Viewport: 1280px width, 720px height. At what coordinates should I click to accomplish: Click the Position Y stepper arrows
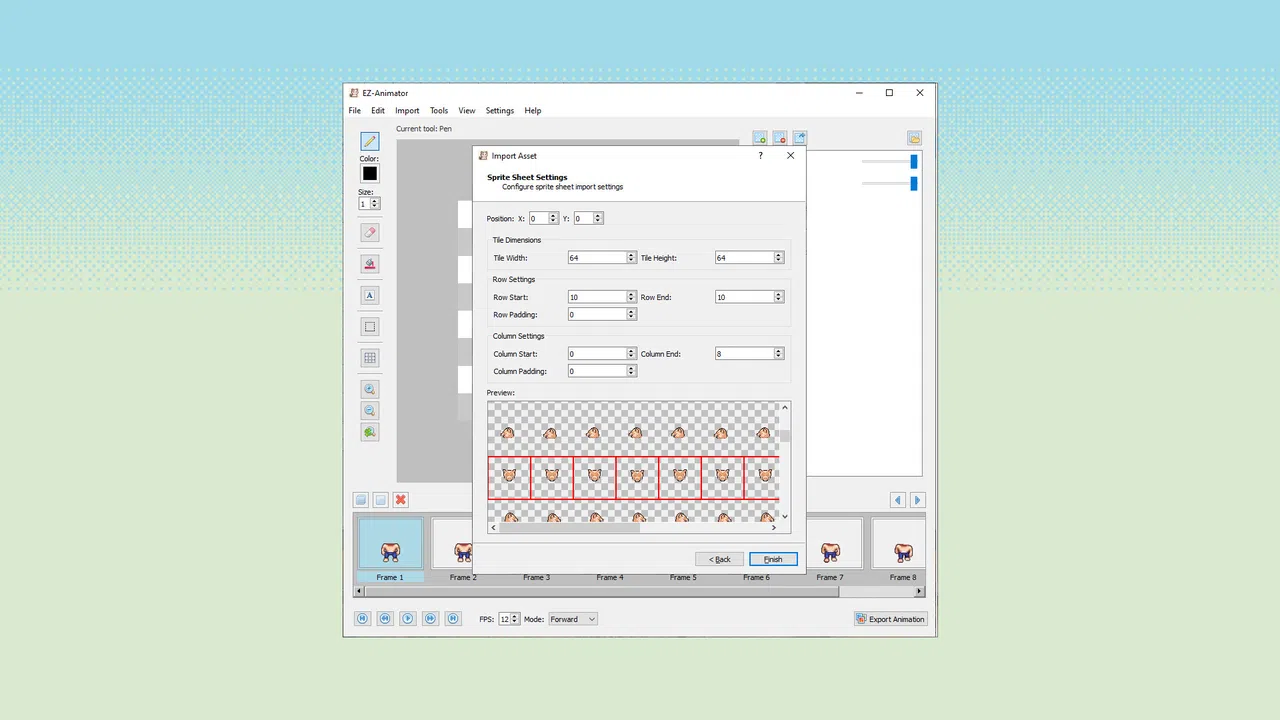598,218
